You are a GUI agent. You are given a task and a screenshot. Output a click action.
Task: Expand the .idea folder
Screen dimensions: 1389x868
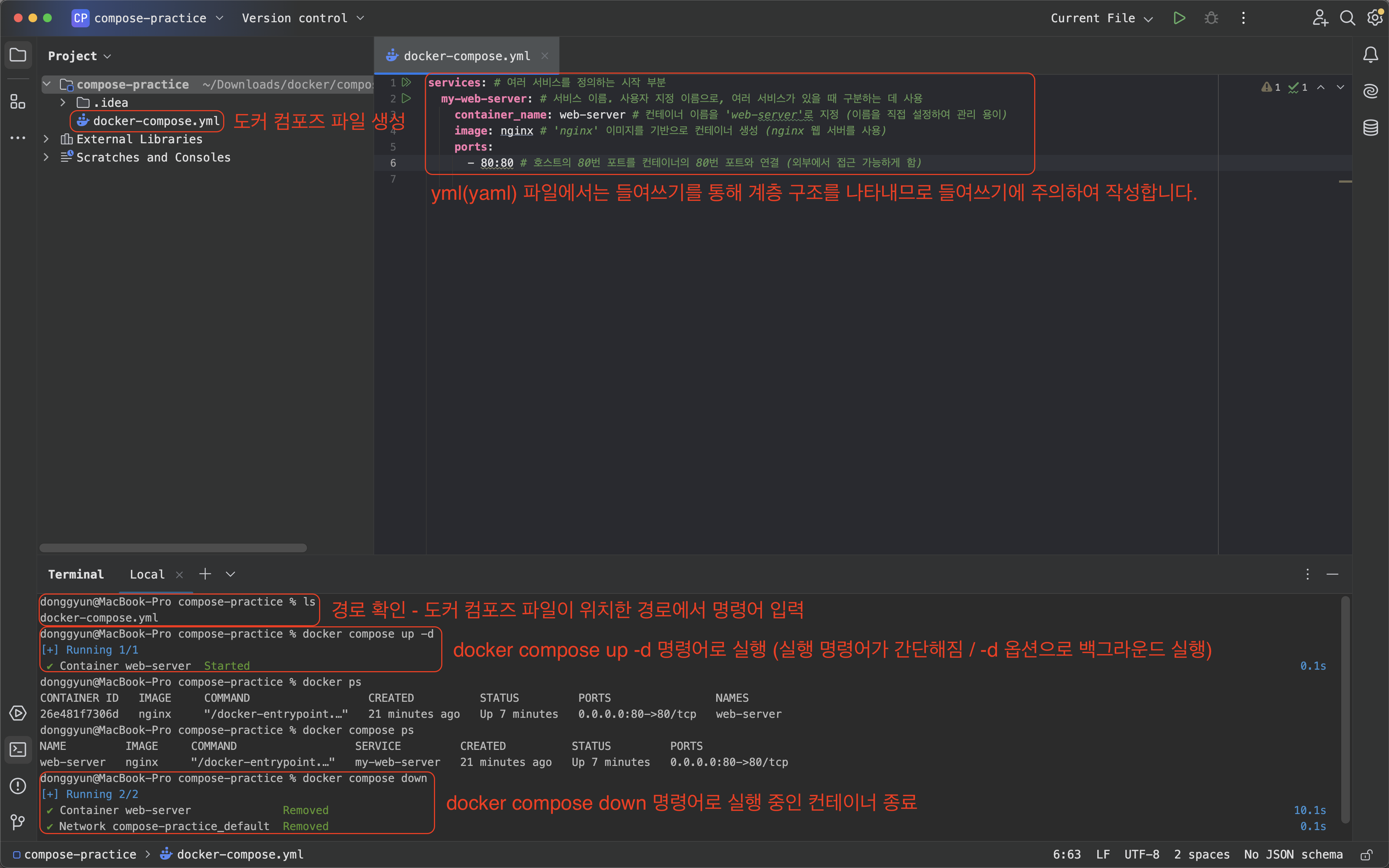pos(63,103)
